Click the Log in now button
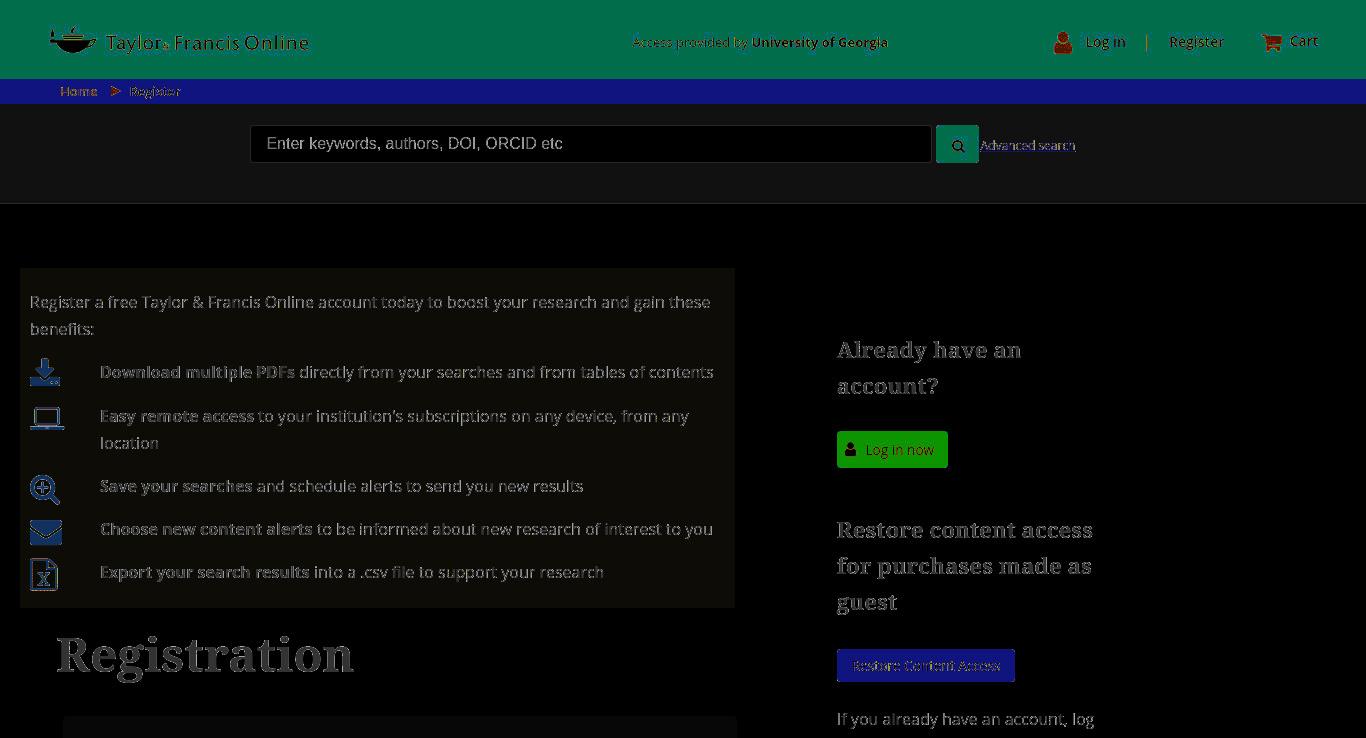Viewport: 1366px width, 738px height. [892, 450]
